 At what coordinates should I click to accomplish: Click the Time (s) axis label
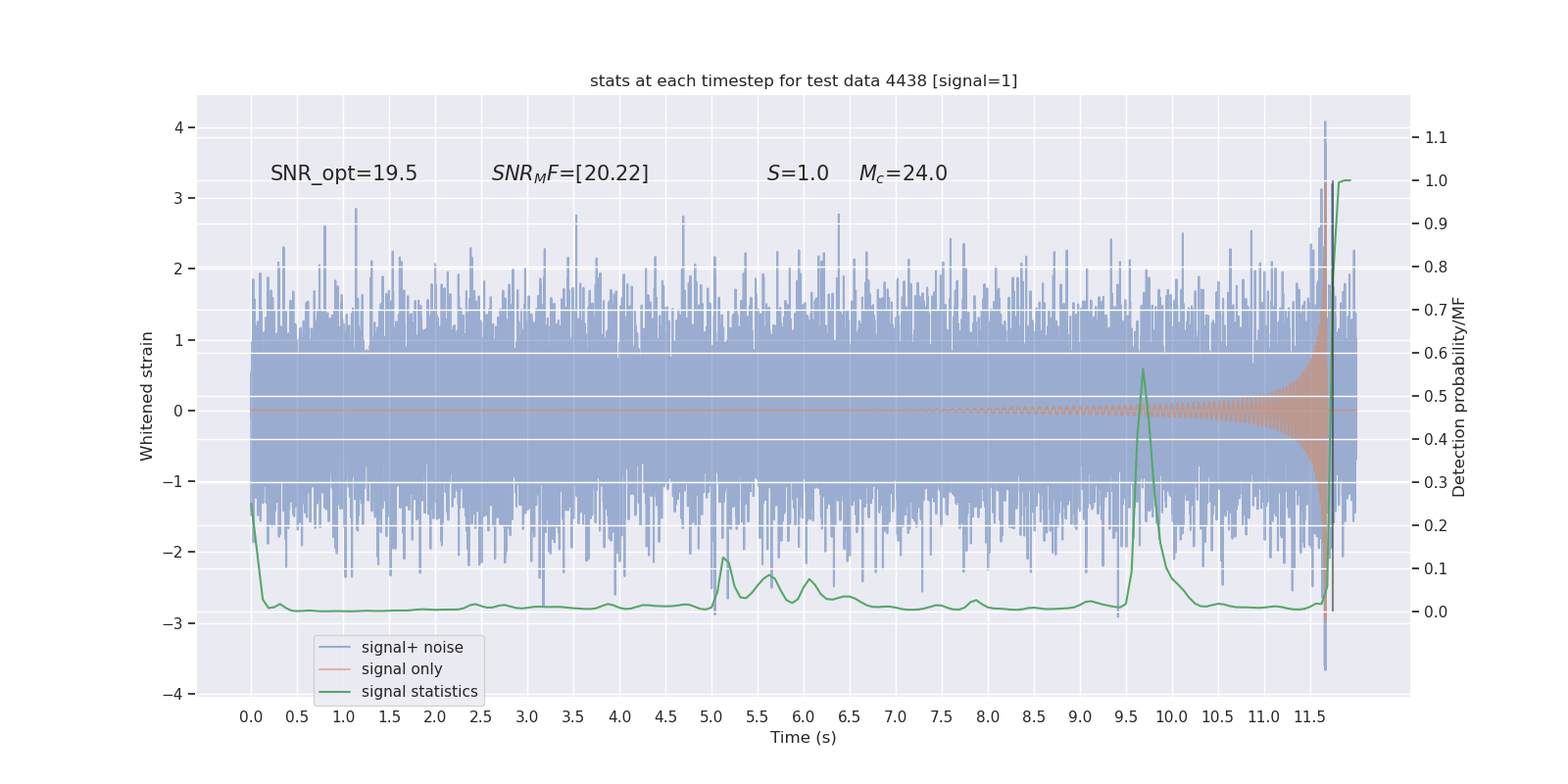tap(804, 737)
